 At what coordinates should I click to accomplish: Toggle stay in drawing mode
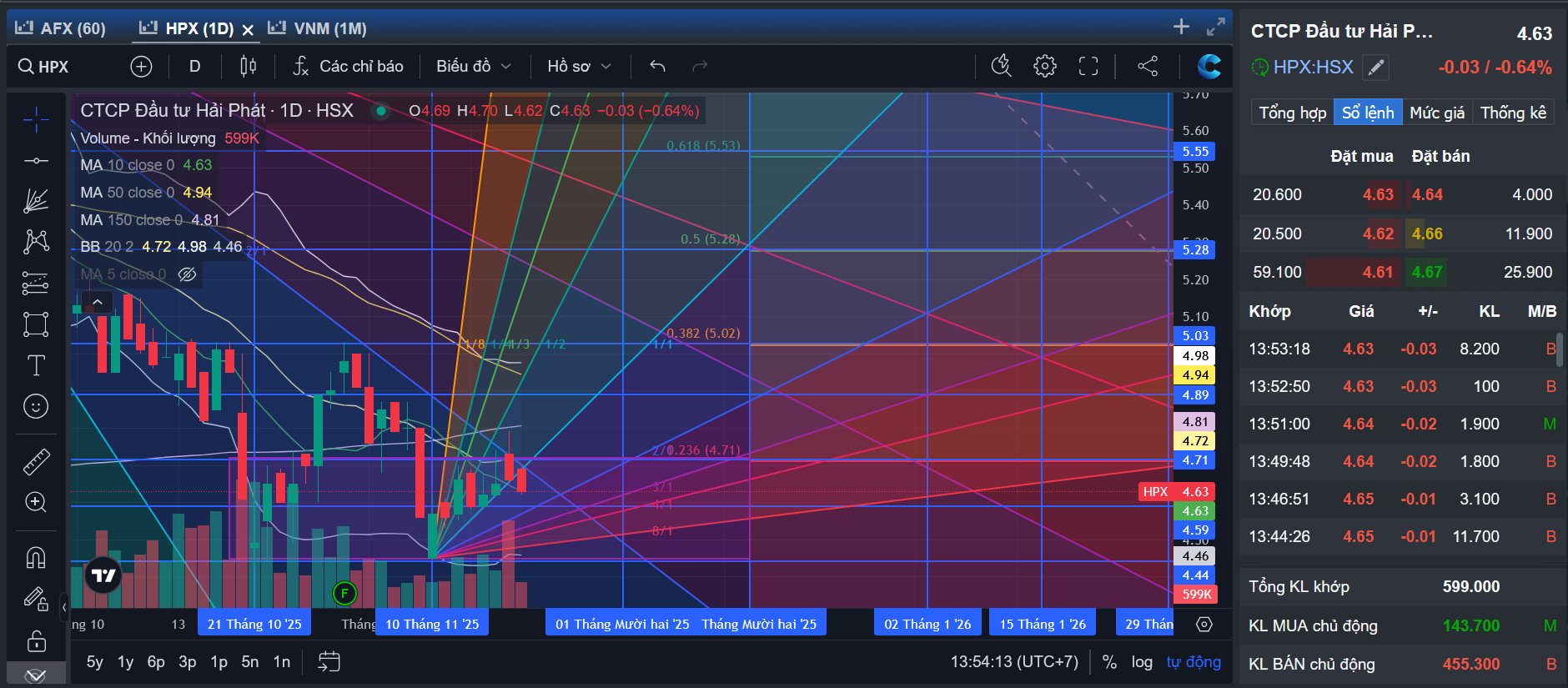pyautogui.click(x=36, y=599)
